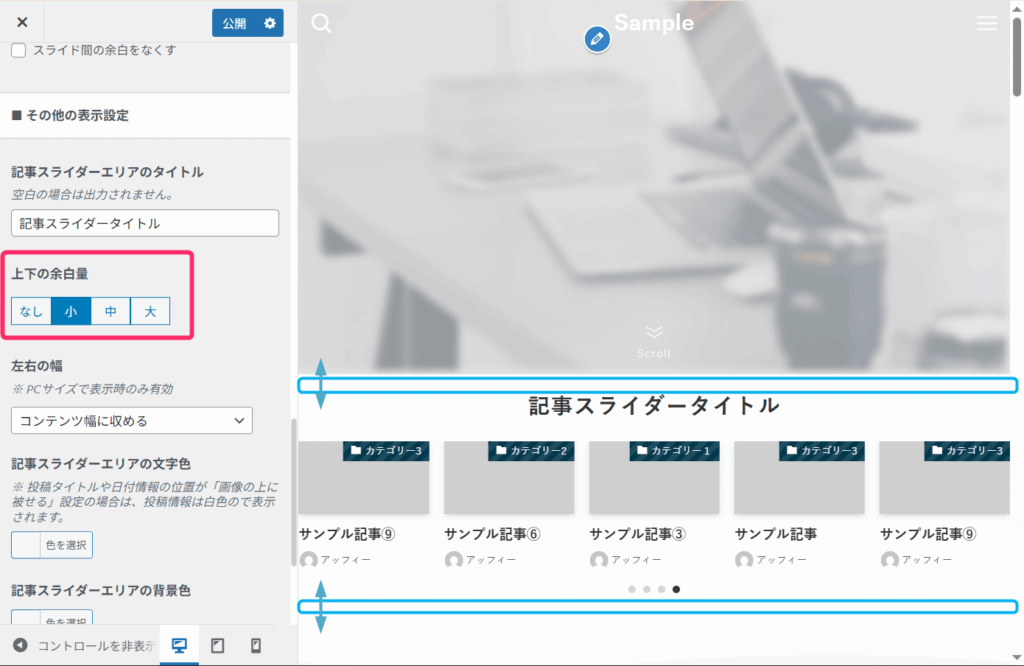The width and height of the screenshot is (1024, 666).
Task: Open the サンプル記事⑥ thumbnail
Action: (x=509, y=477)
